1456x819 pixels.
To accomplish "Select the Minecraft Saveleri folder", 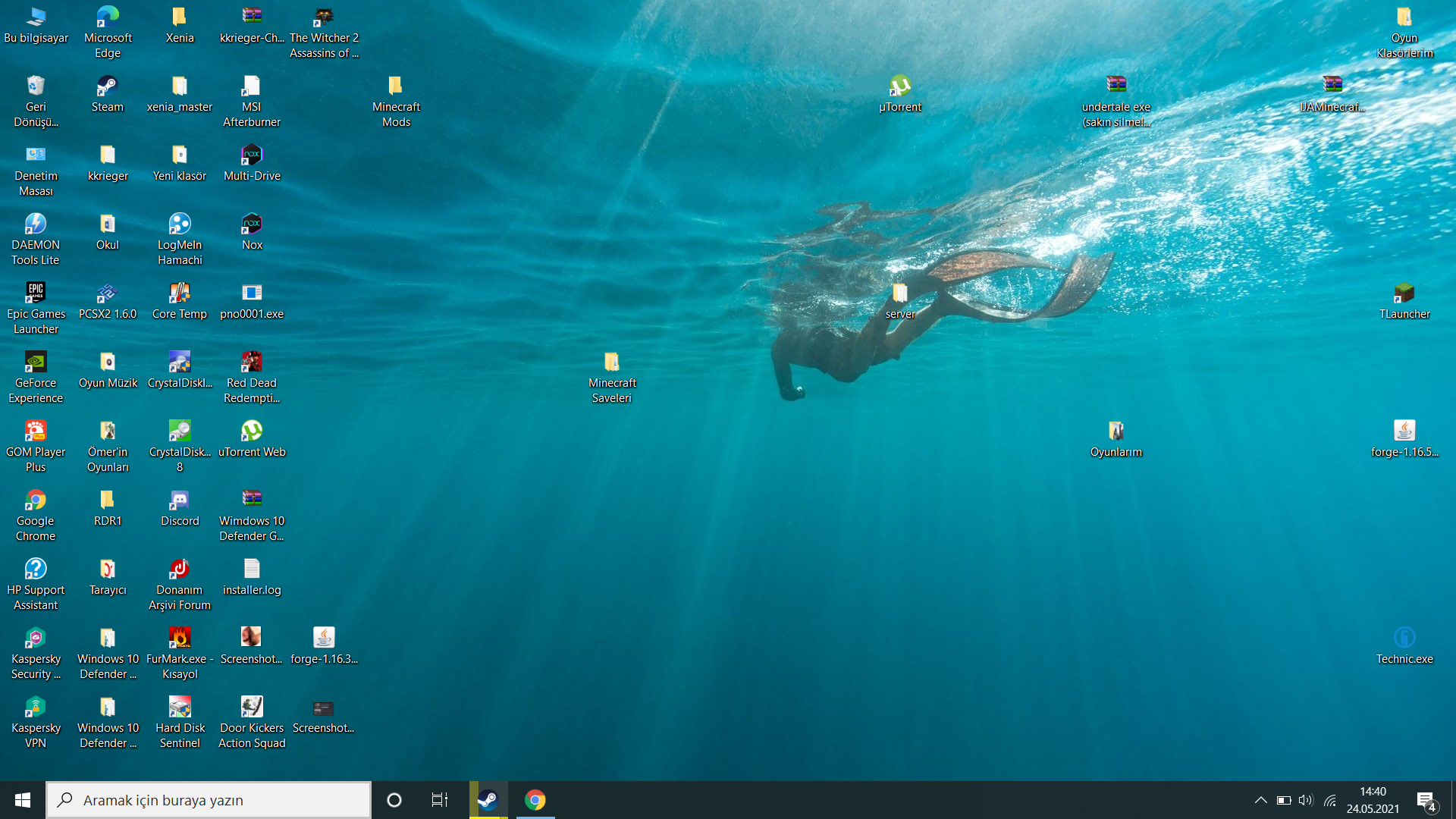I will point(612,377).
